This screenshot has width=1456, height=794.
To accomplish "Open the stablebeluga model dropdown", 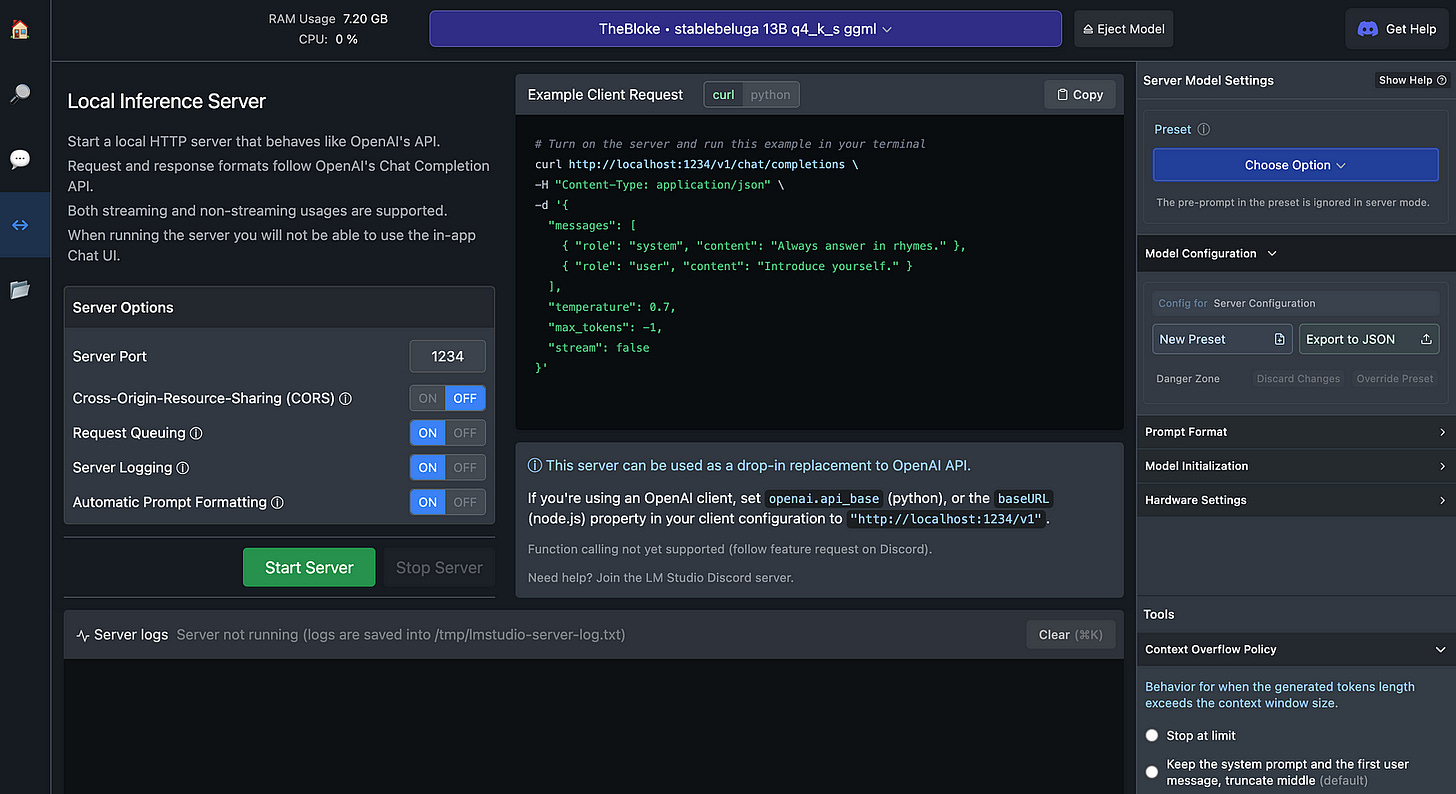I will coord(745,29).
